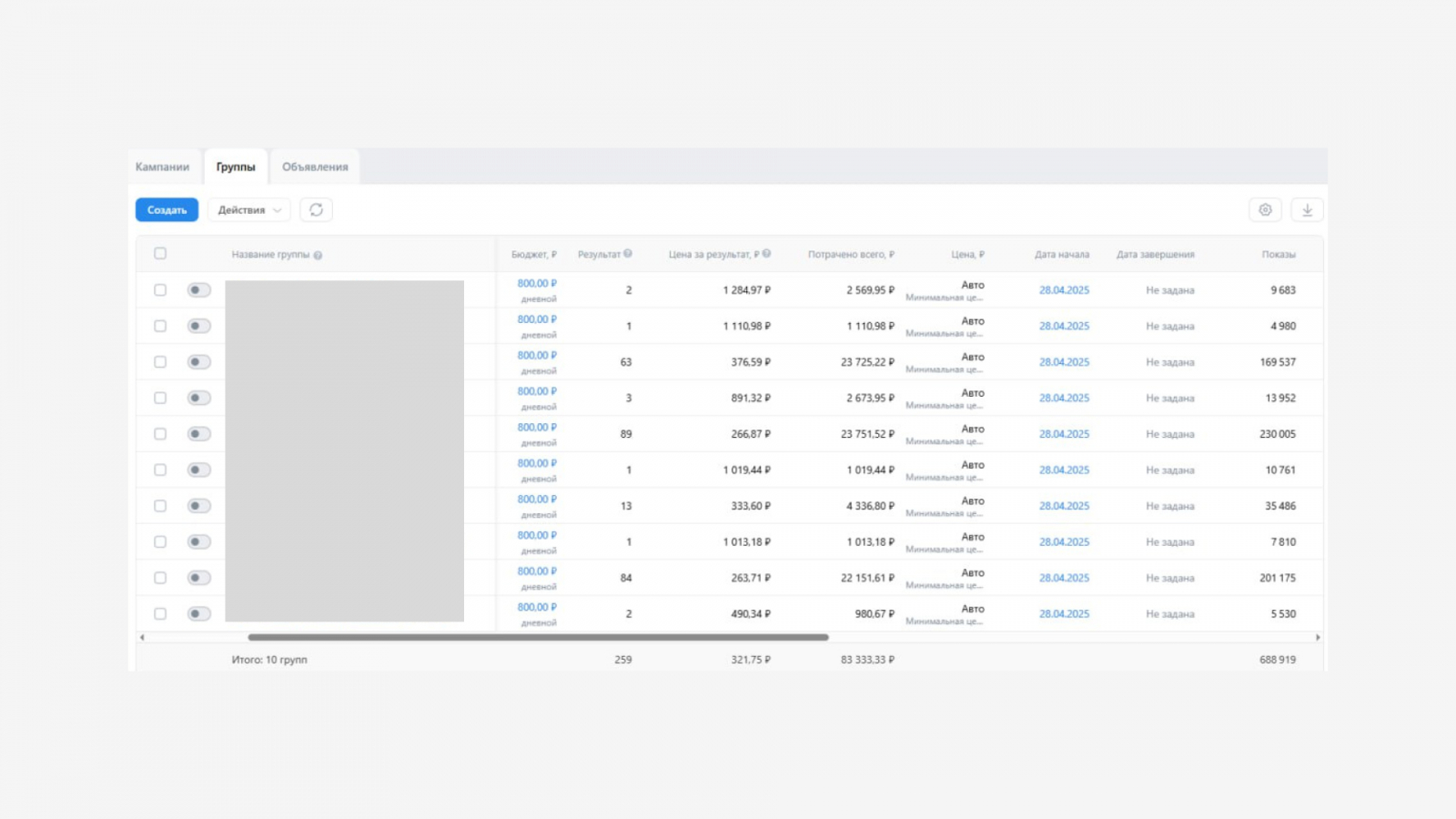Click the total price per result 321,75 ₽

tap(751, 660)
